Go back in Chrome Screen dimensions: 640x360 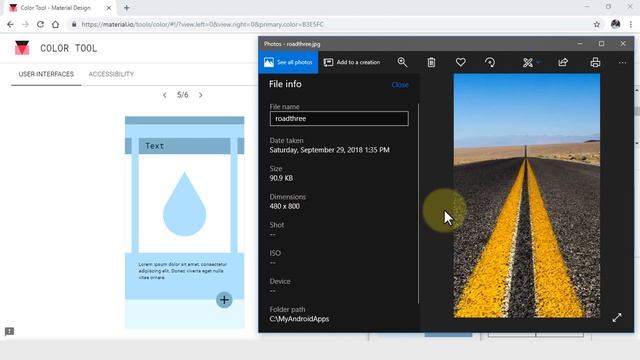[10, 24]
